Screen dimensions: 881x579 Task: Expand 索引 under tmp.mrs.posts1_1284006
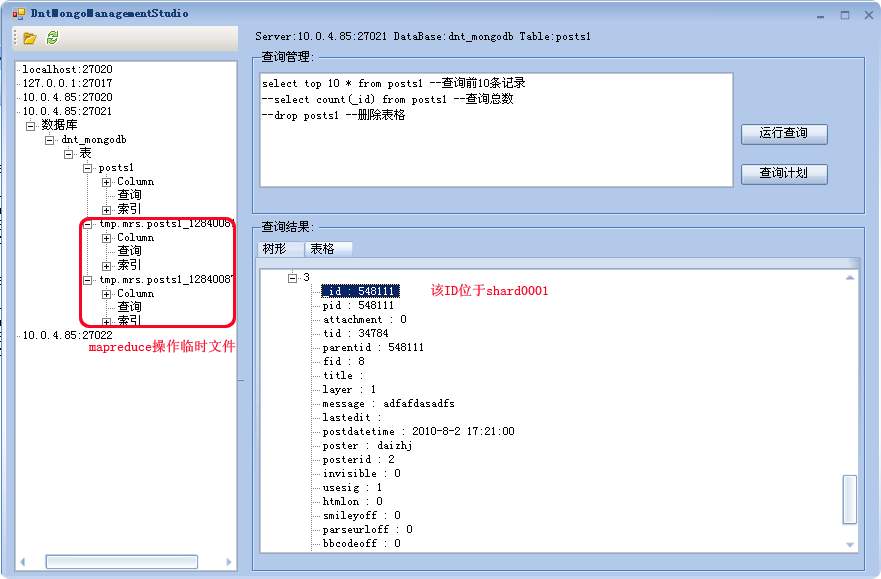point(106,266)
